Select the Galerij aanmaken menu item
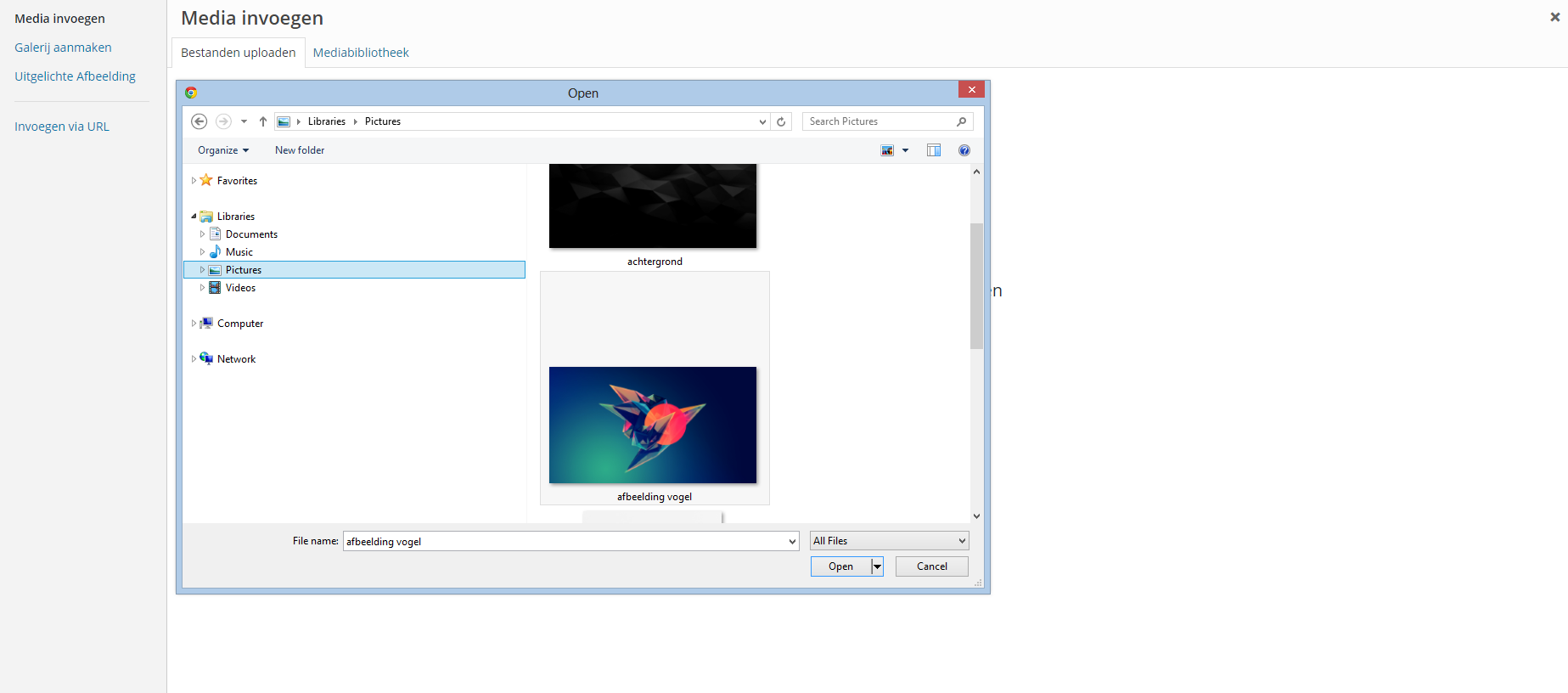 (63, 48)
